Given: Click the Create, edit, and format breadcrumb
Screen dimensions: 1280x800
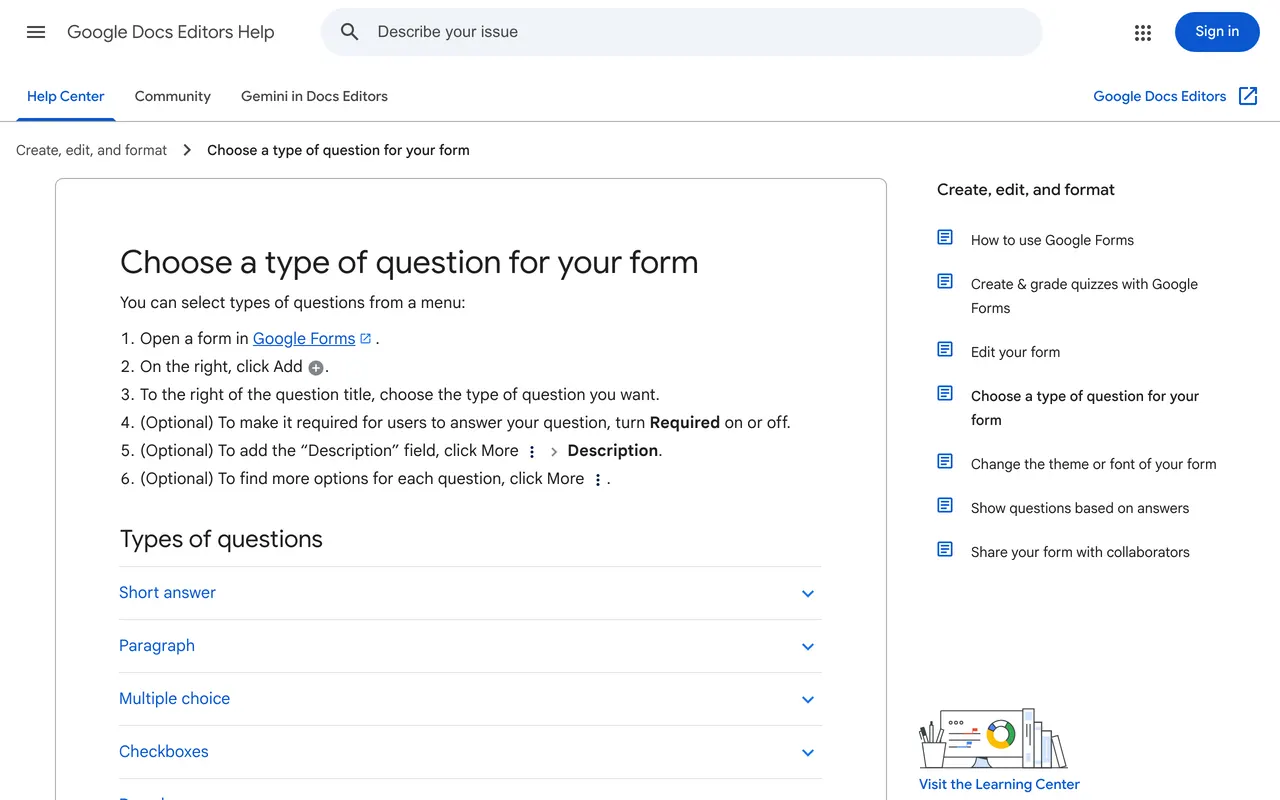Looking at the screenshot, I should tap(92, 150).
